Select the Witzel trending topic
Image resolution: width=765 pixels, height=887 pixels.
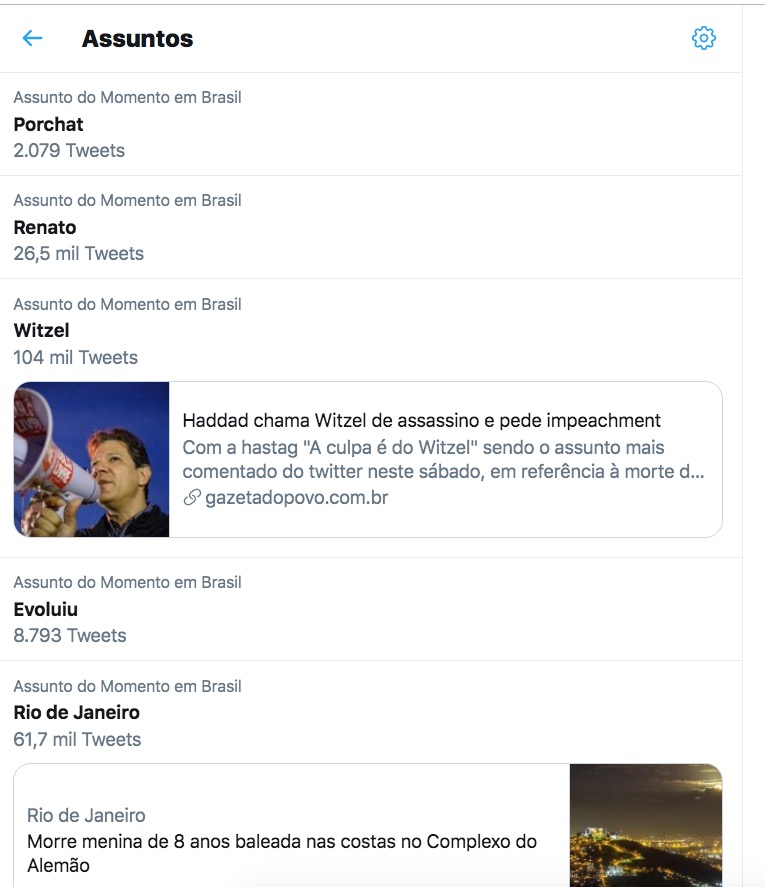point(41,330)
